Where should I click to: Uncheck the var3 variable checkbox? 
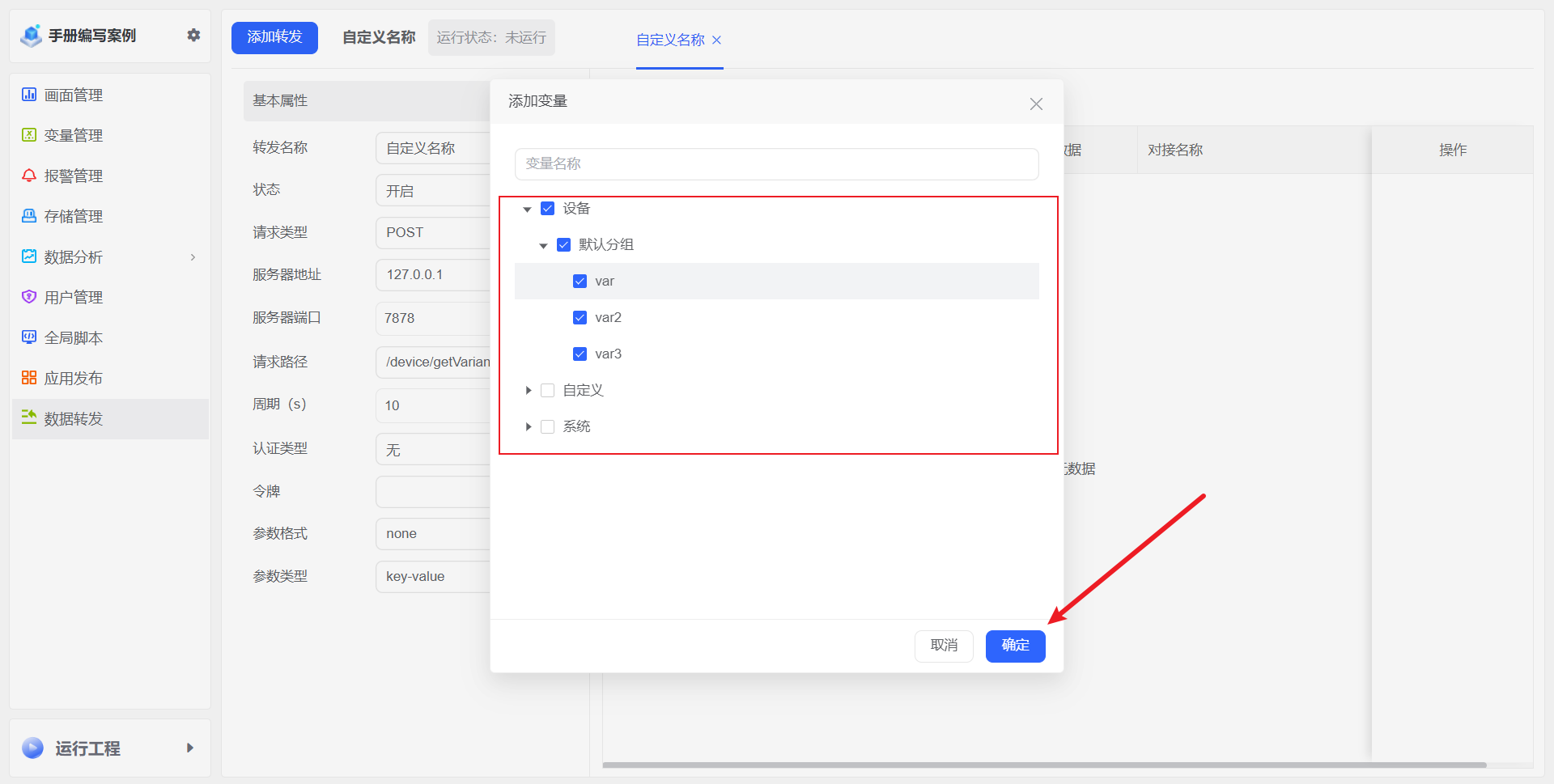tap(580, 354)
